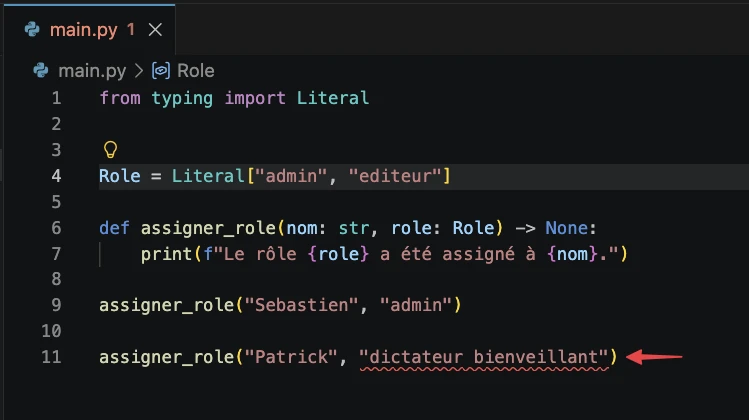Close the main.py editor tab
Screen dimensions: 749x420
155,30
